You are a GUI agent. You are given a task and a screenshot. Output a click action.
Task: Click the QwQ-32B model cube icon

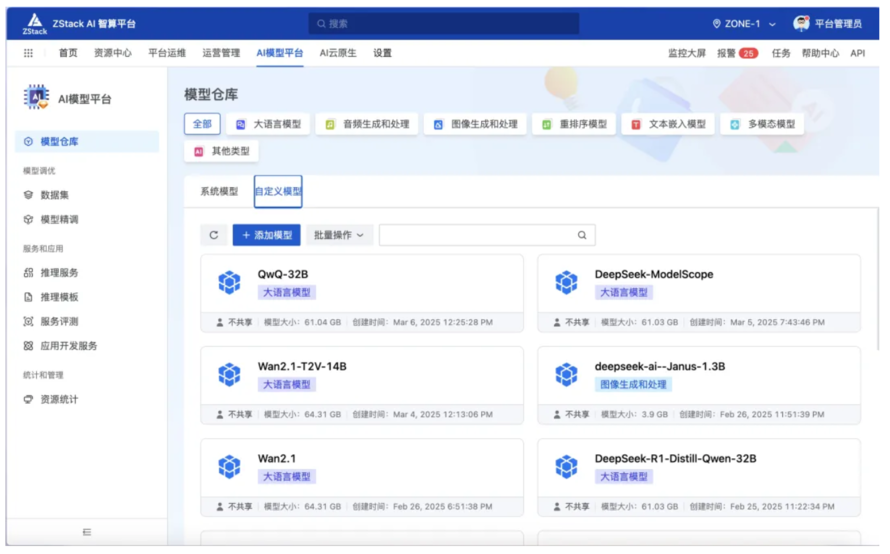230,283
